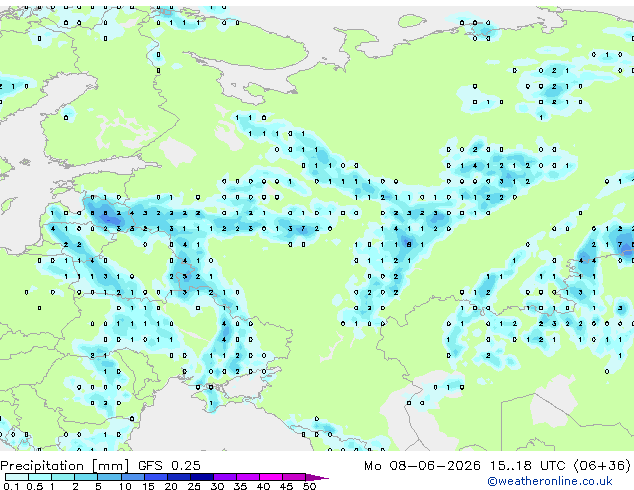The width and height of the screenshot is (634, 490).
Task: Click the 'Precipitation [mm]' title text
Action: click(x=65, y=466)
